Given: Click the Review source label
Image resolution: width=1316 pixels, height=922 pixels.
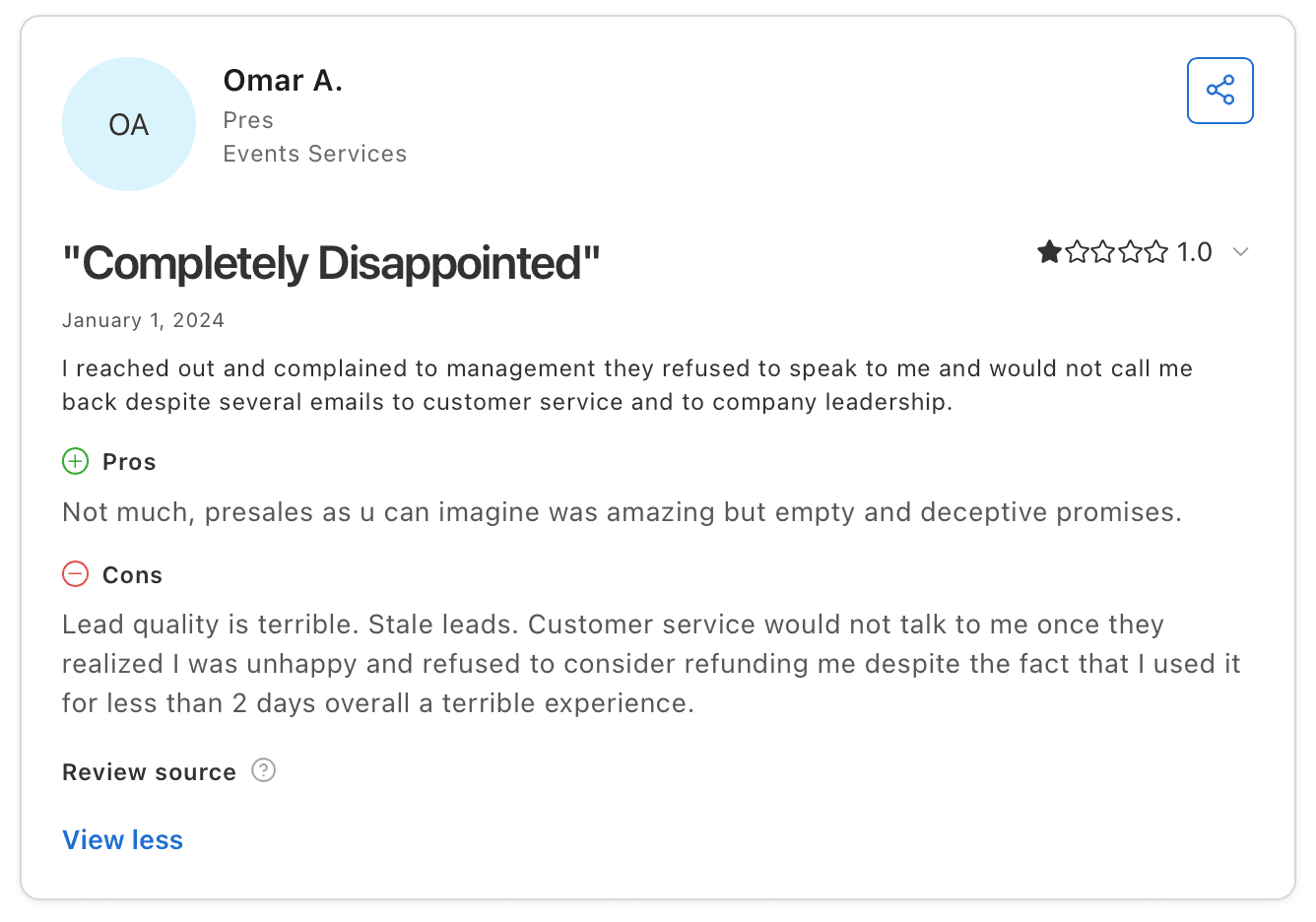Looking at the screenshot, I should [149, 772].
